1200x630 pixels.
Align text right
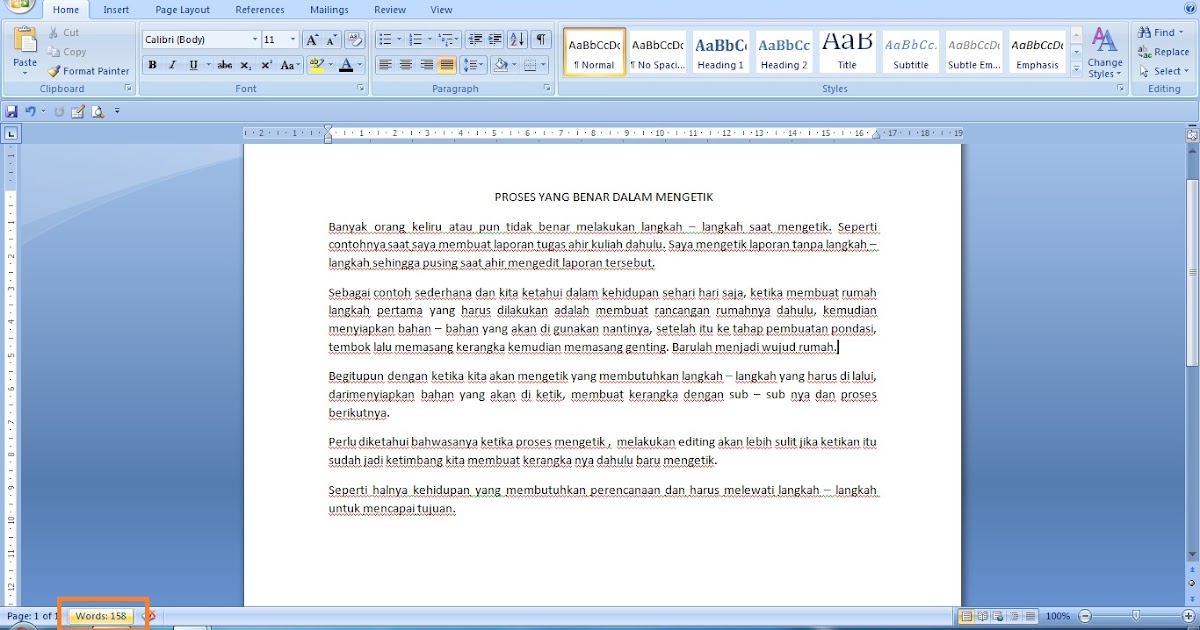click(427, 65)
